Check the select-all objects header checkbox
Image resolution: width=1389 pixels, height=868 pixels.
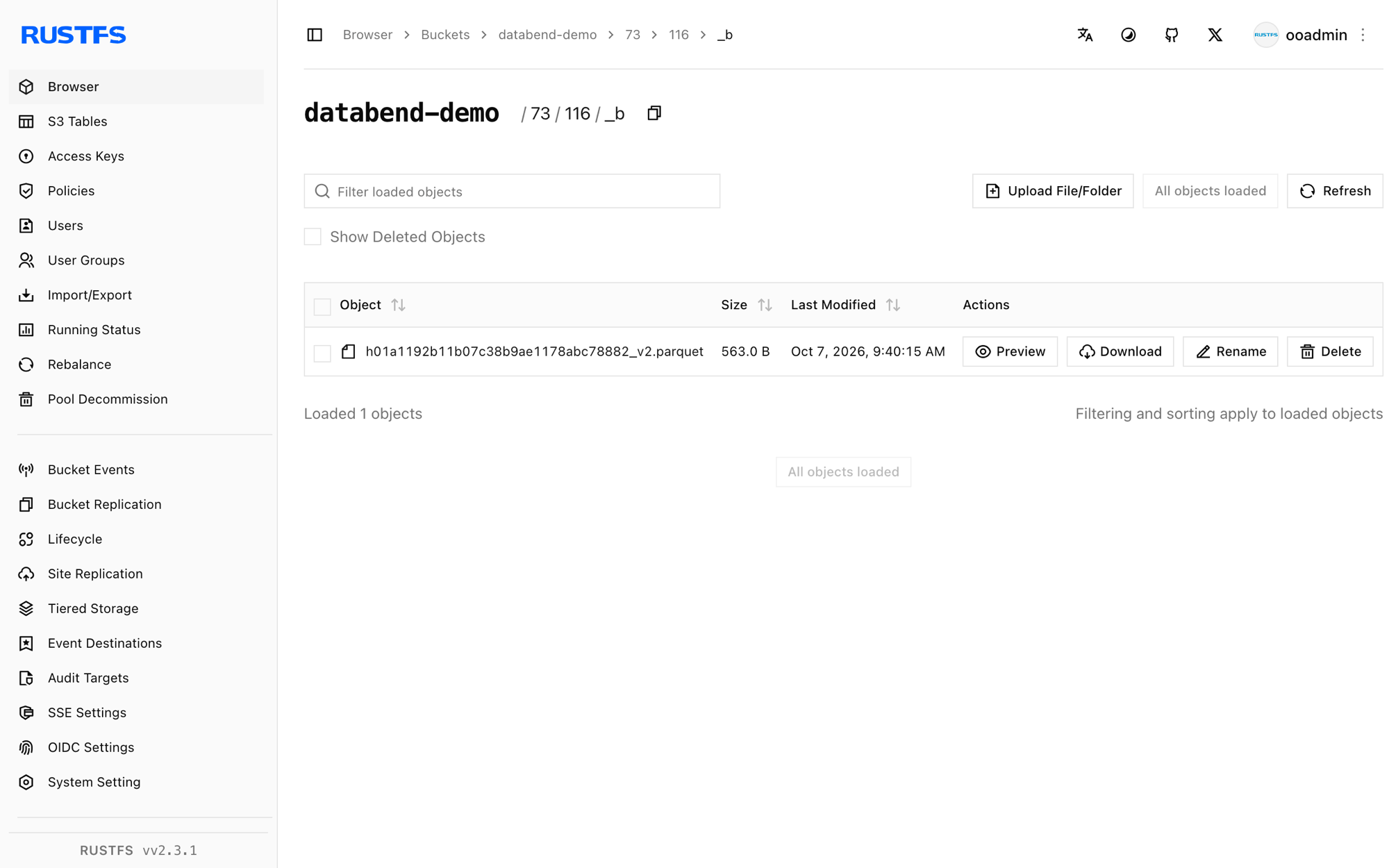click(x=322, y=306)
